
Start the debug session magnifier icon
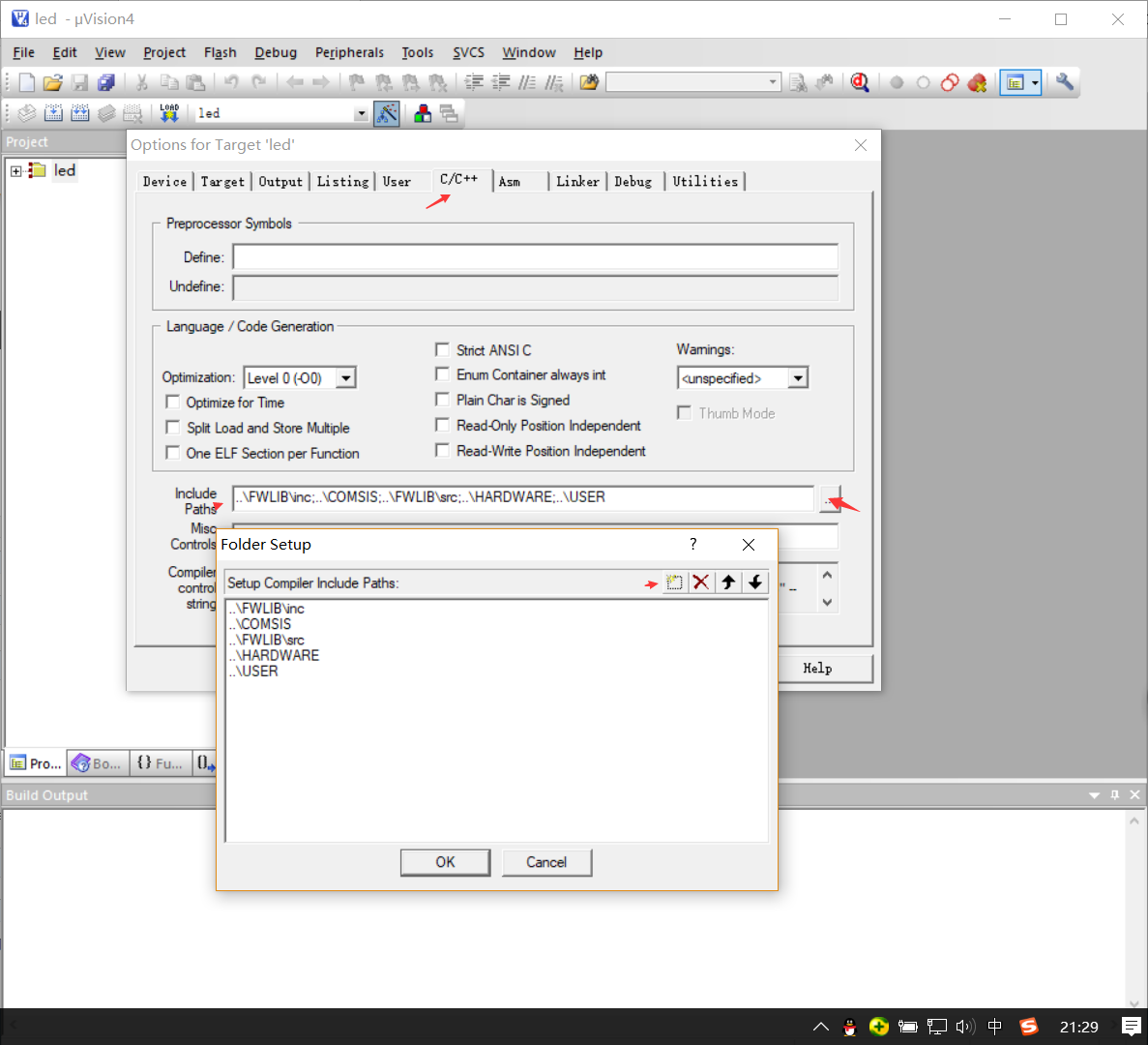click(860, 83)
